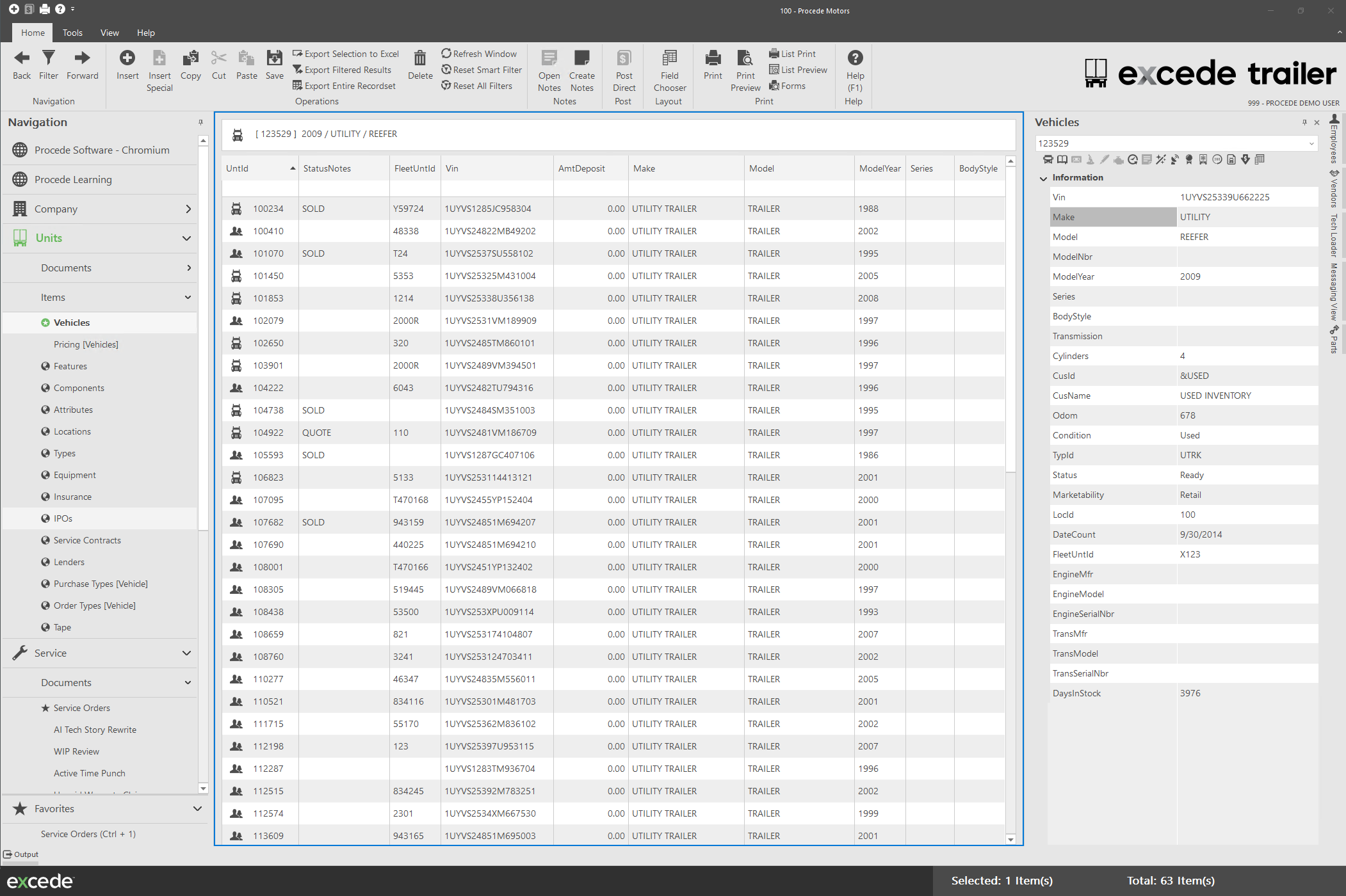Click the Insert plus icon
This screenshot has height=896, width=1346.
[127, 58]
